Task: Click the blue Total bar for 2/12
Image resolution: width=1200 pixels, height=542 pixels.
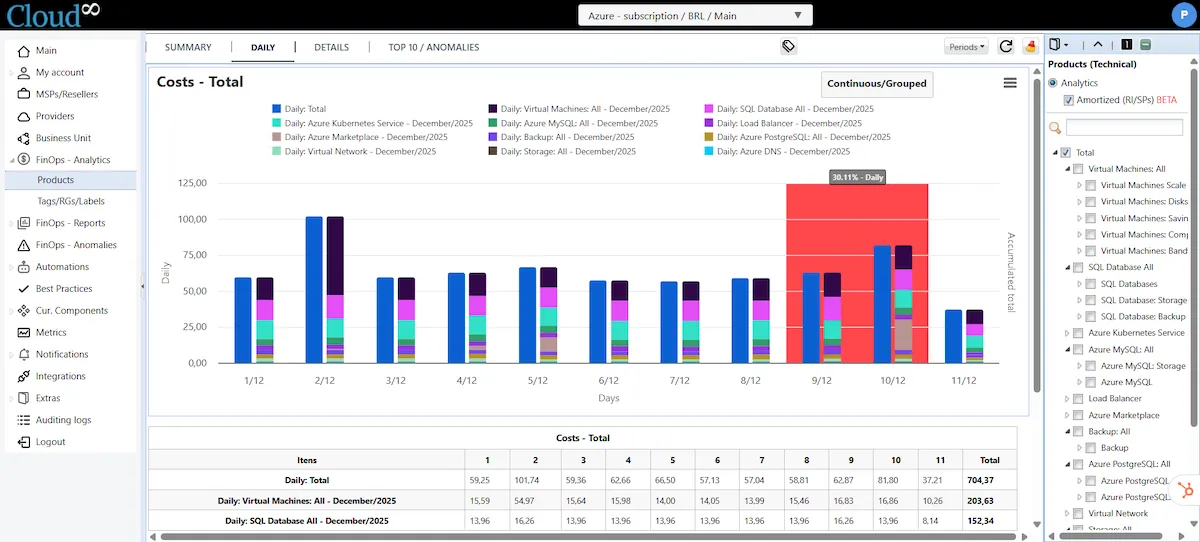Action: 314,290
